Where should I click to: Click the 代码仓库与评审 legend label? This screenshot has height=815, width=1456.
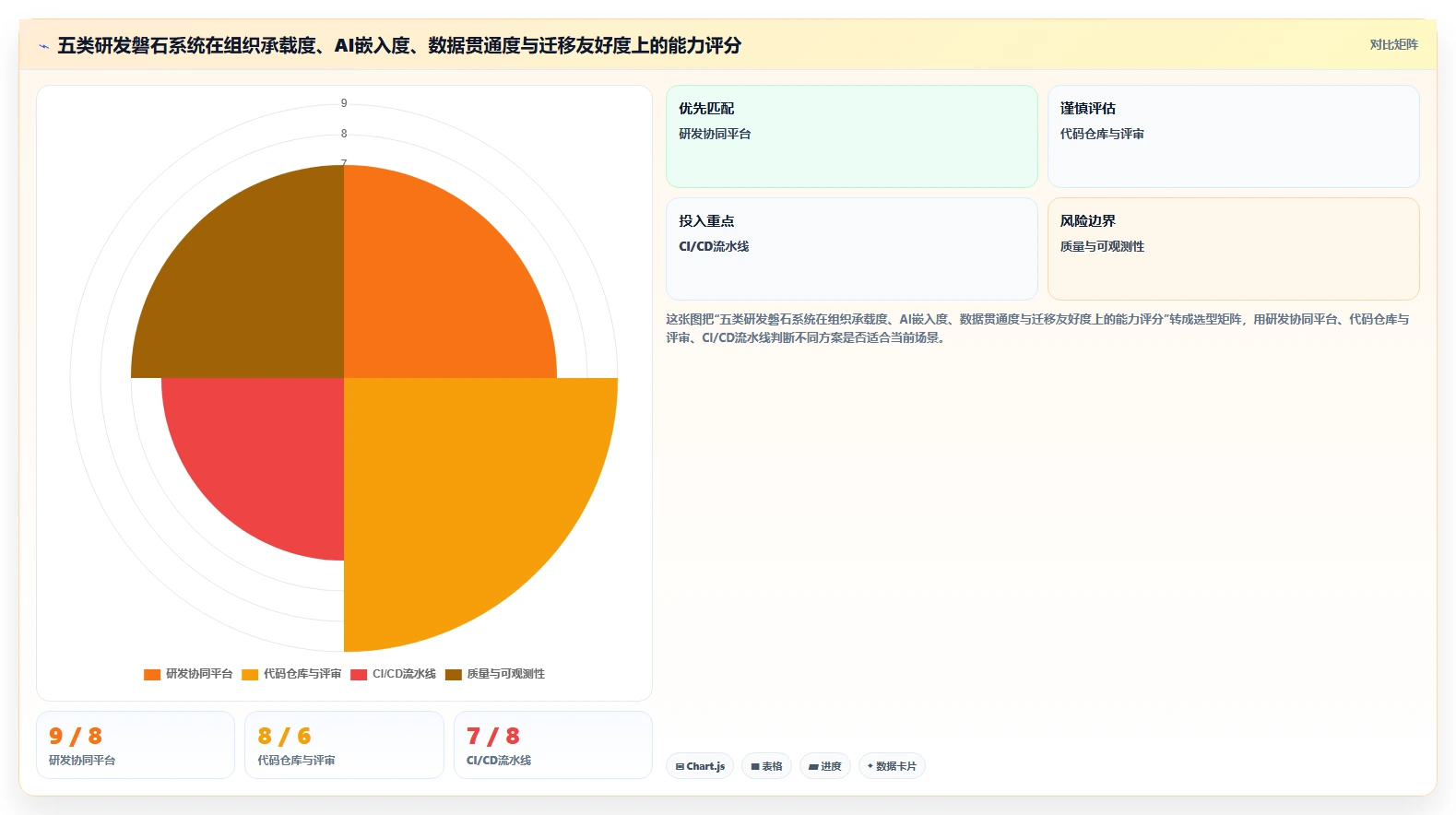tap(302, 674)
